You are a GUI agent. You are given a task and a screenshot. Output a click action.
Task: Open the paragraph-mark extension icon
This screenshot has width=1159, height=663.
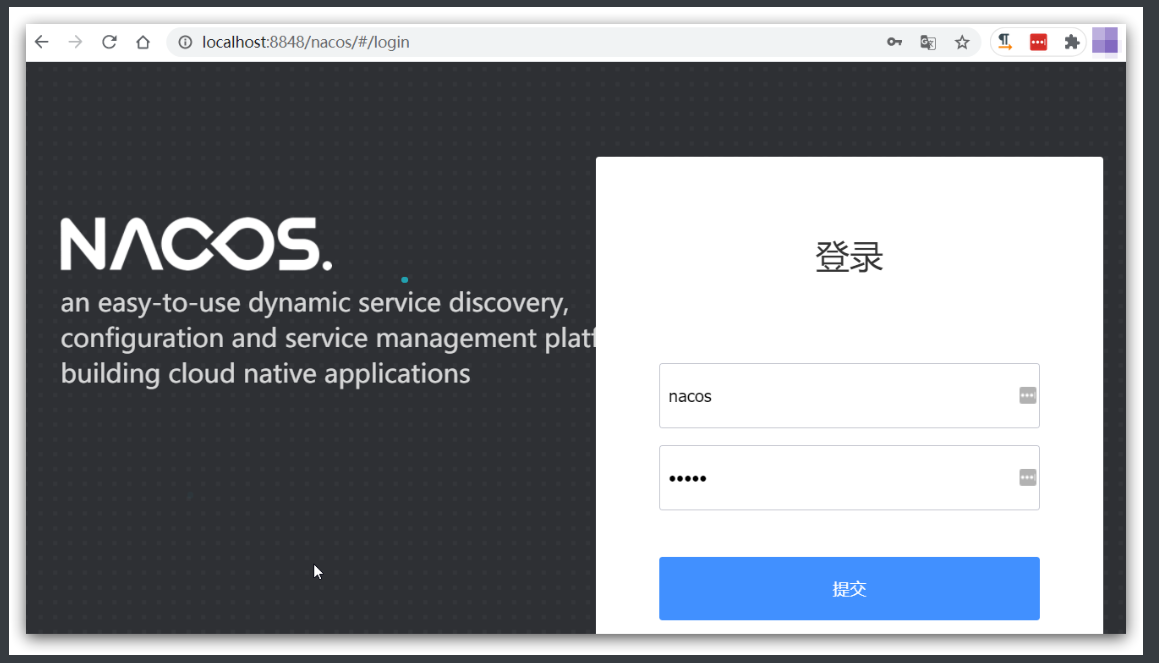[1005, 42]
